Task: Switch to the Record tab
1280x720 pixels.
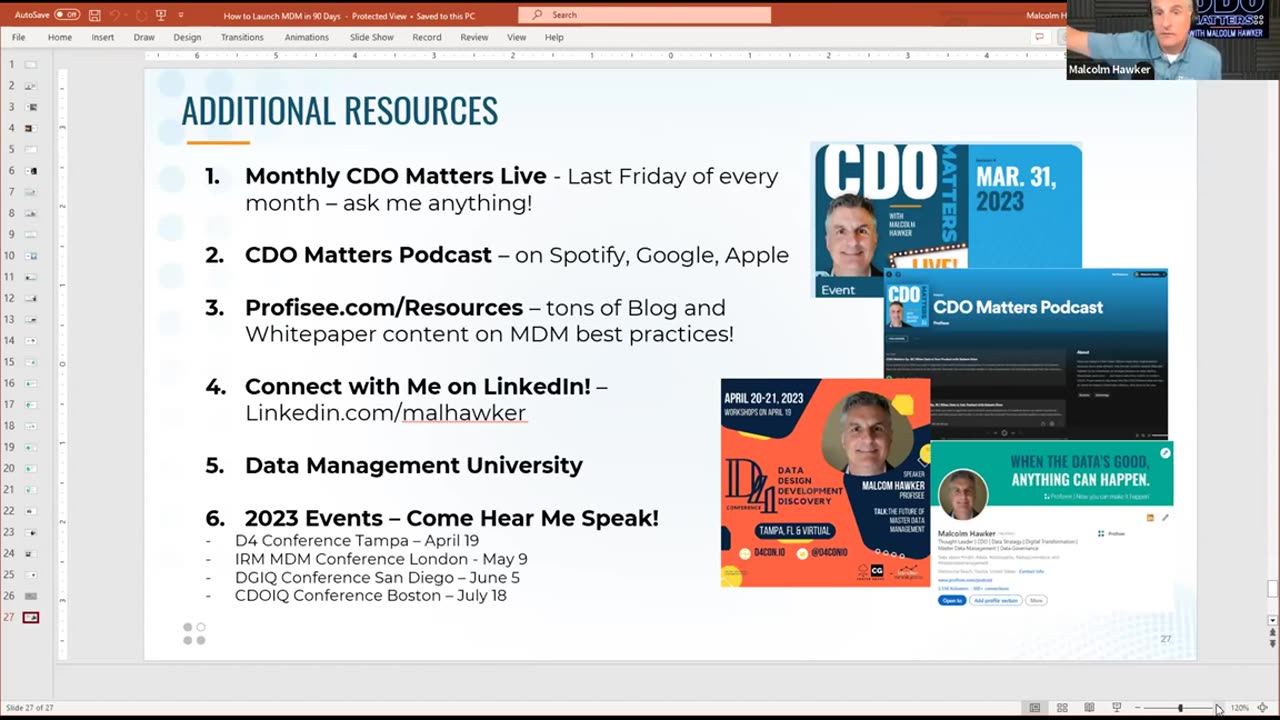Action: [427, 37]
